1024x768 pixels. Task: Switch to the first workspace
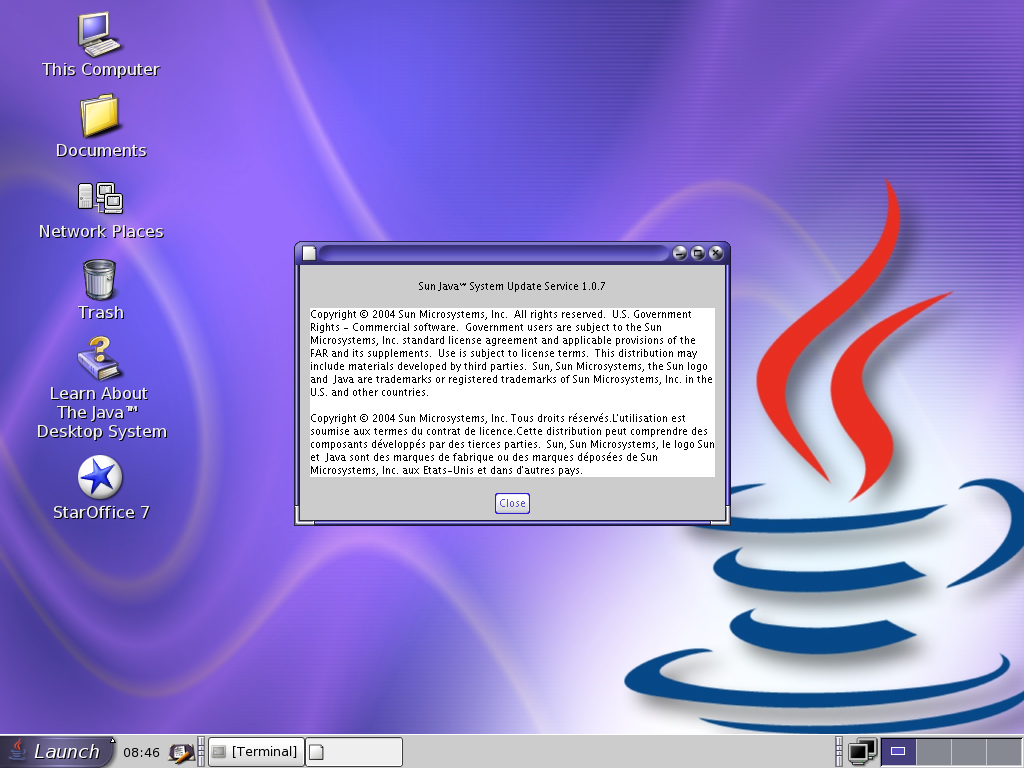899,752
